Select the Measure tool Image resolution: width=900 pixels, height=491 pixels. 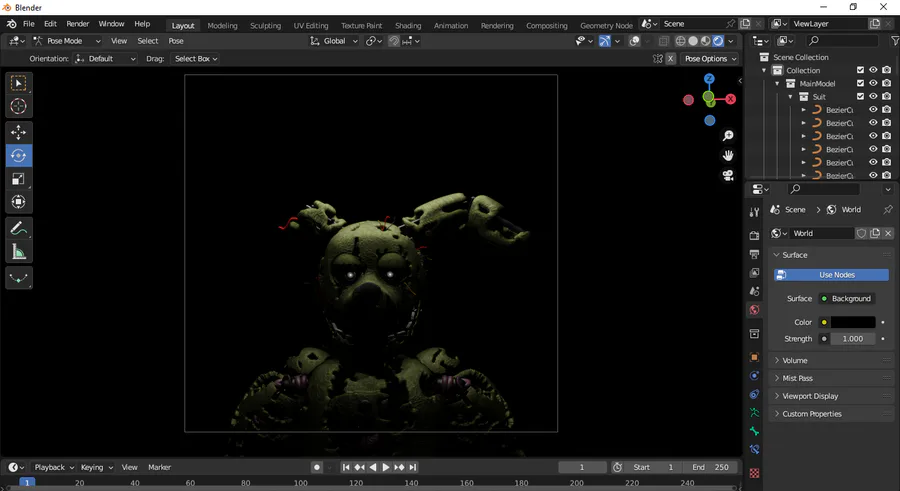[x=18, y=252]
